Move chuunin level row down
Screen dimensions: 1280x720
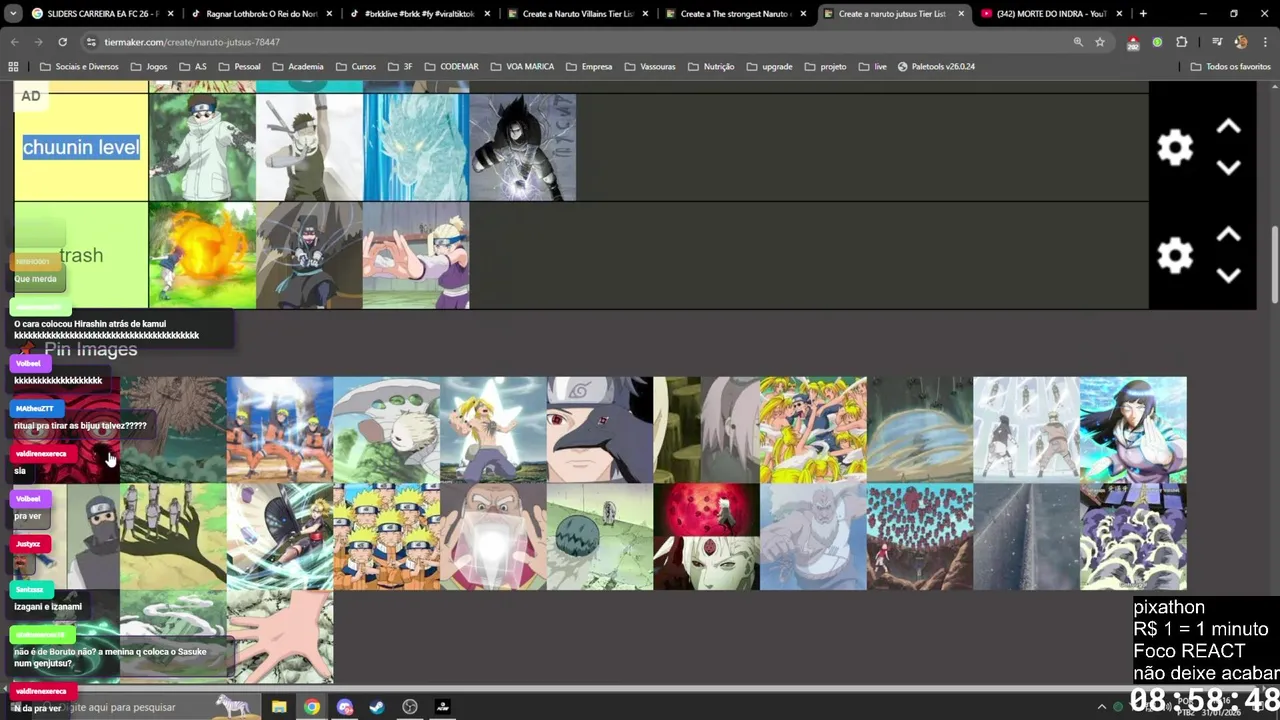(1228, 168)
